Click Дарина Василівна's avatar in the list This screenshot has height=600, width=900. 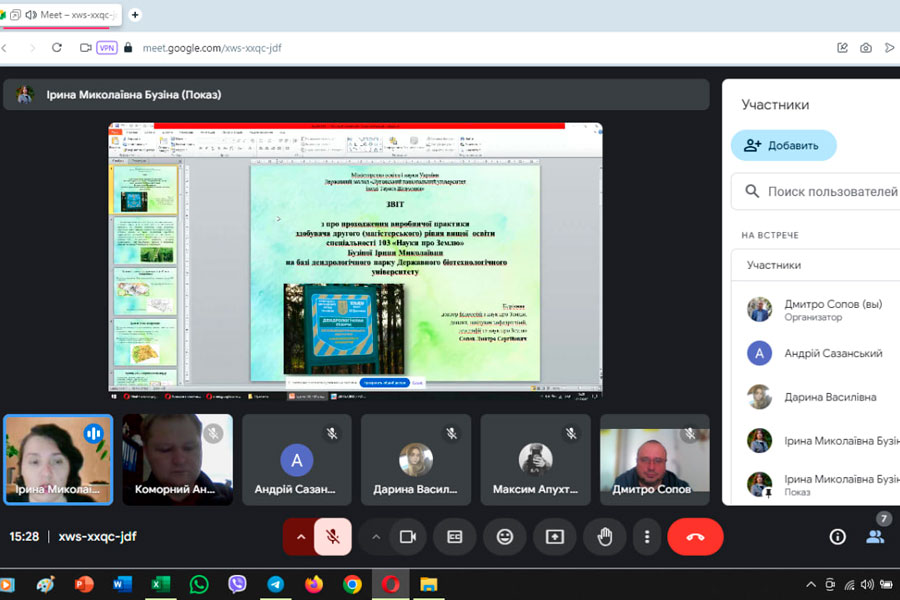[759, 397]
